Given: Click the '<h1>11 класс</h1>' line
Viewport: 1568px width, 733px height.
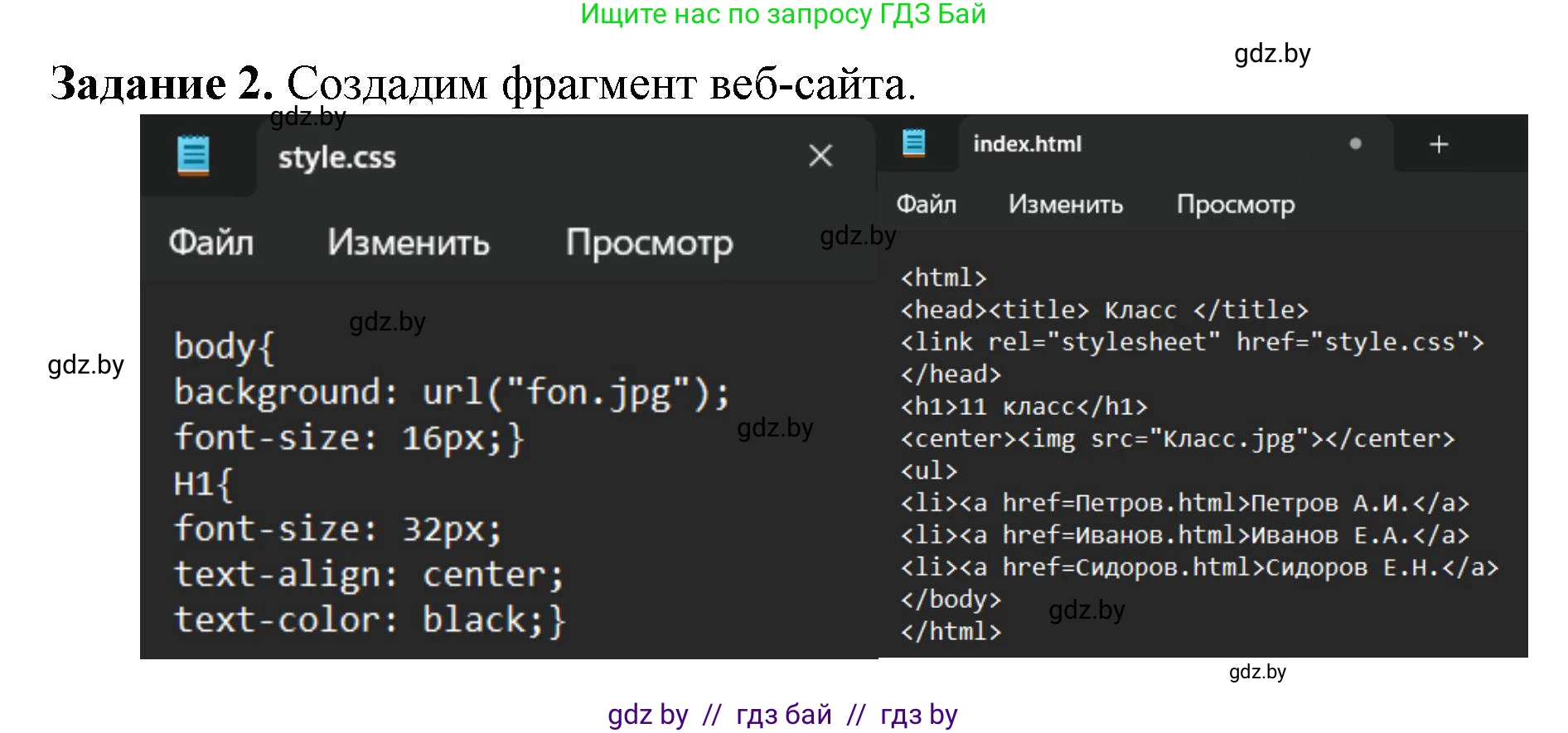Looking at the screenshot, I should tap(1024, 407).
